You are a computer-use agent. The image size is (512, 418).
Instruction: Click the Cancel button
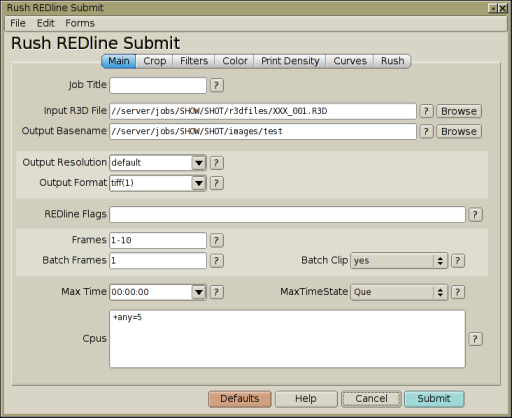(371, 399)
